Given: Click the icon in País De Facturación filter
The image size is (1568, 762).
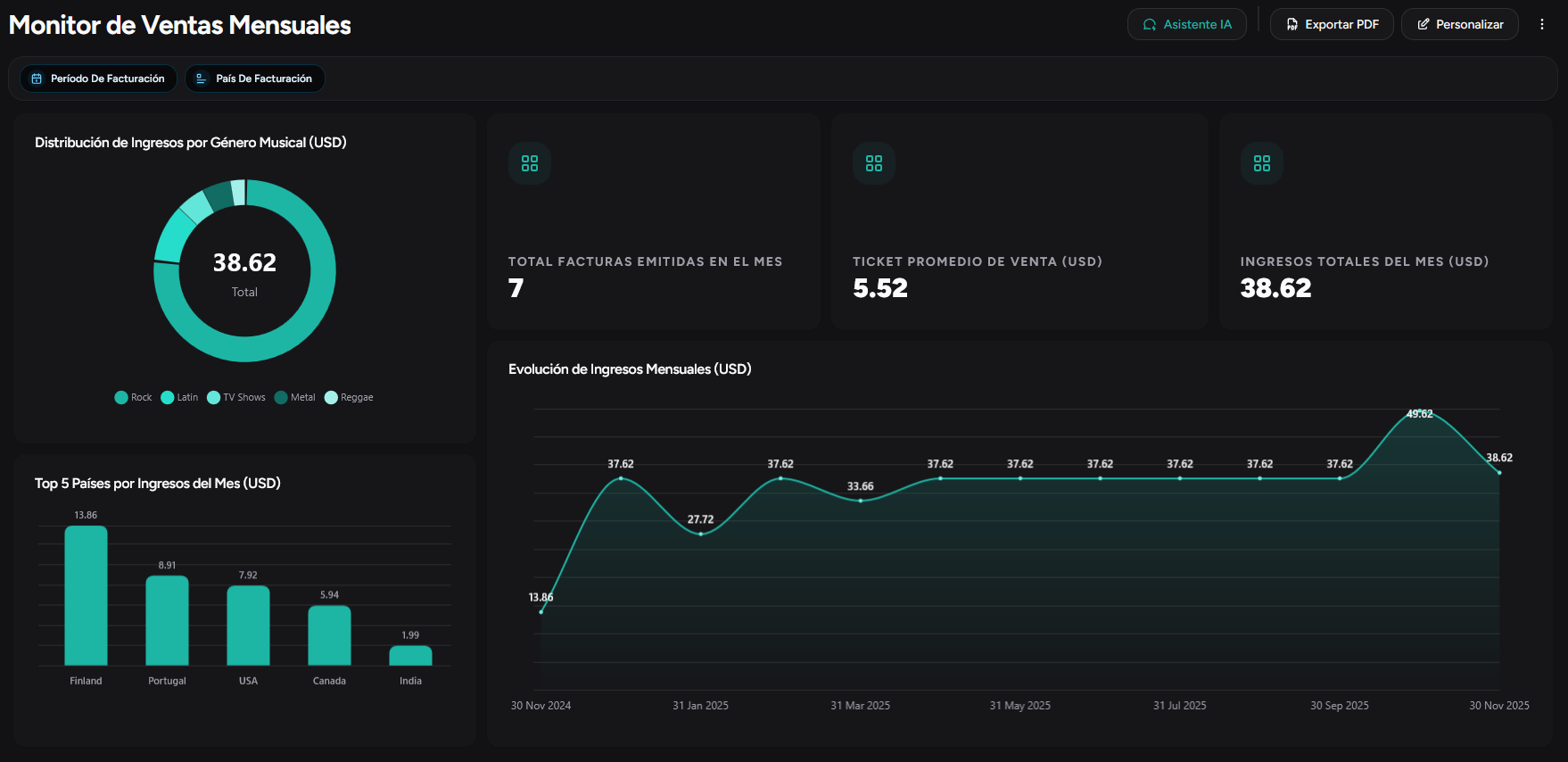Looking at the screenshot, I should pos(202,79).
